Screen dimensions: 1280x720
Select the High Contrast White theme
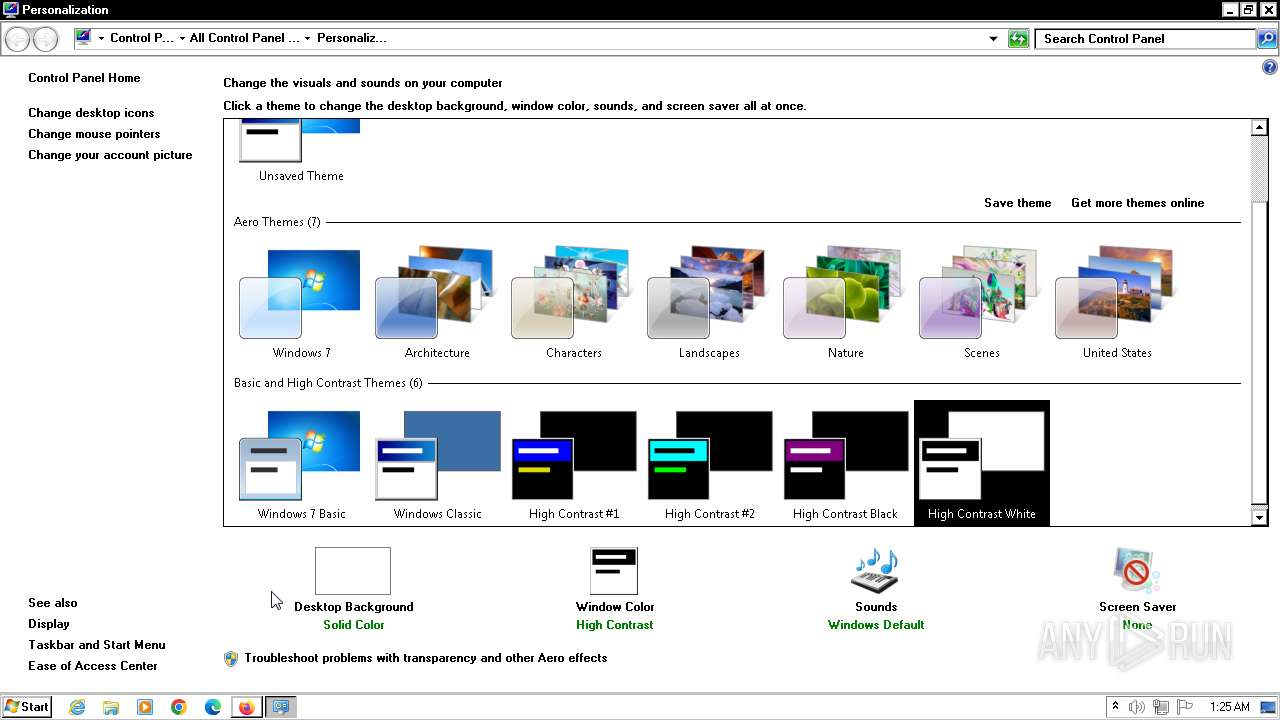981,462
